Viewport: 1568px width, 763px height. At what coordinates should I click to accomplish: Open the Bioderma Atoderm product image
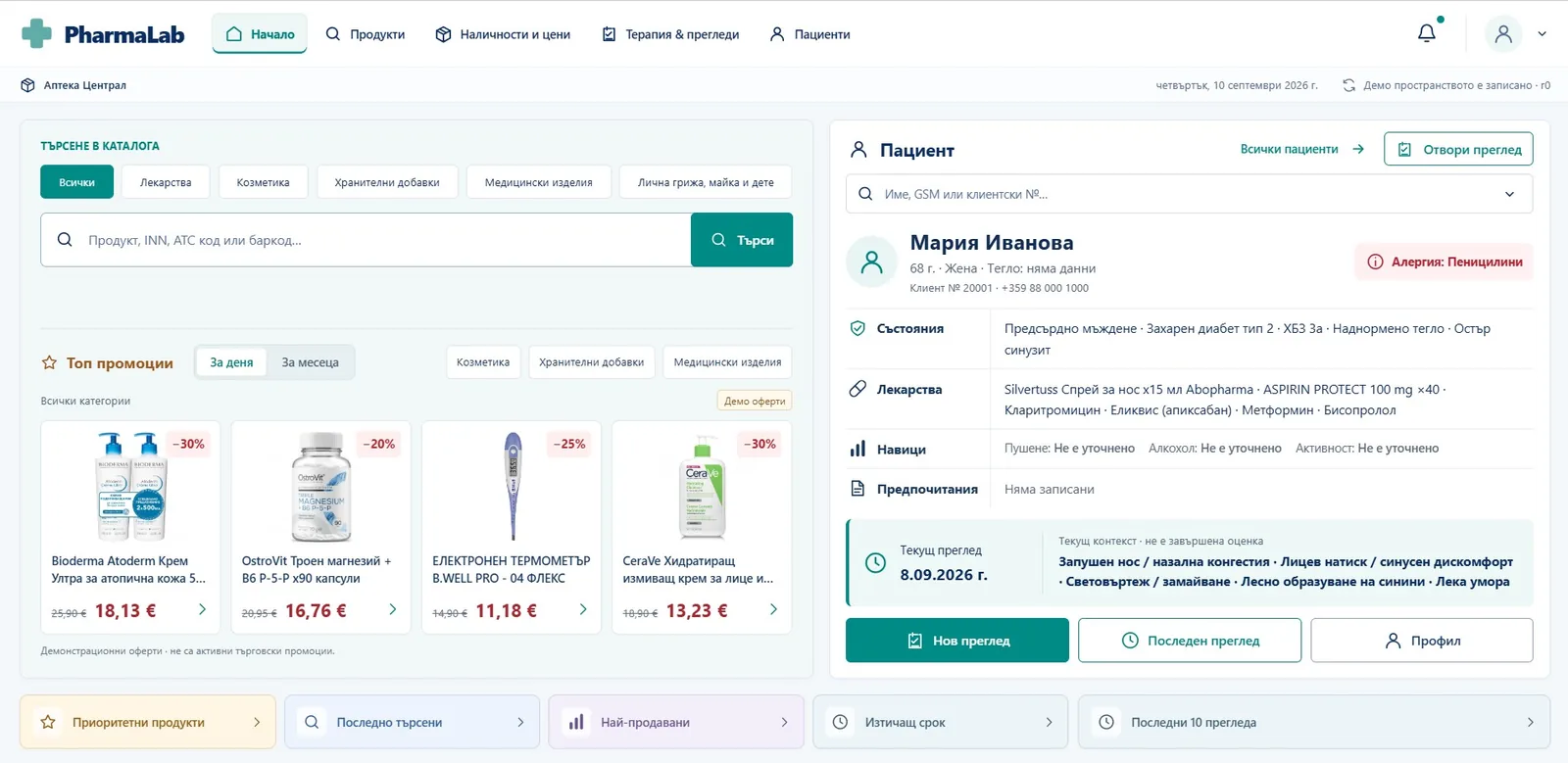coord(131,486)
